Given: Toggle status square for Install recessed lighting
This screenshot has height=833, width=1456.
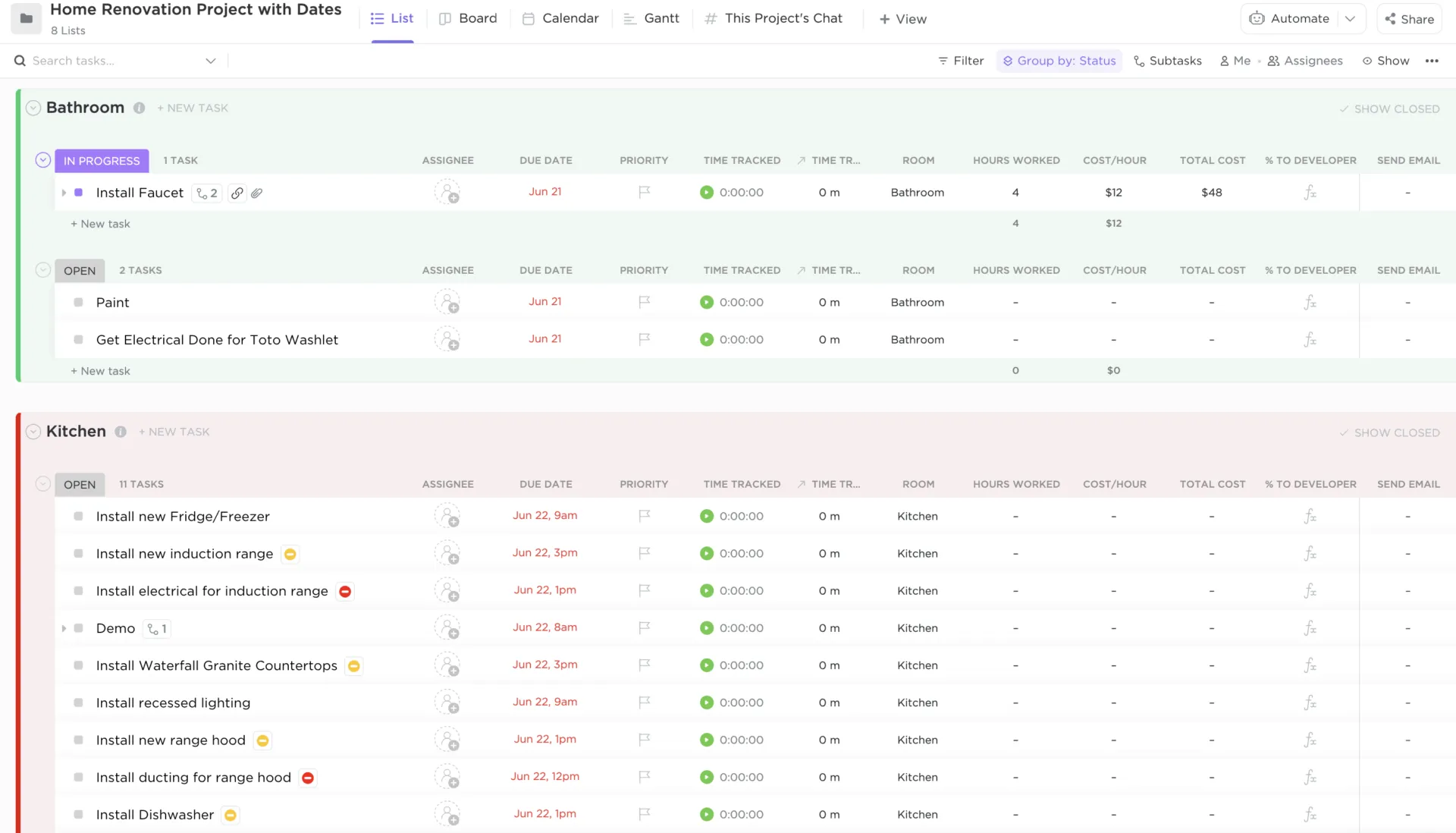Looking at the screenshot, I should pos(78,703).
